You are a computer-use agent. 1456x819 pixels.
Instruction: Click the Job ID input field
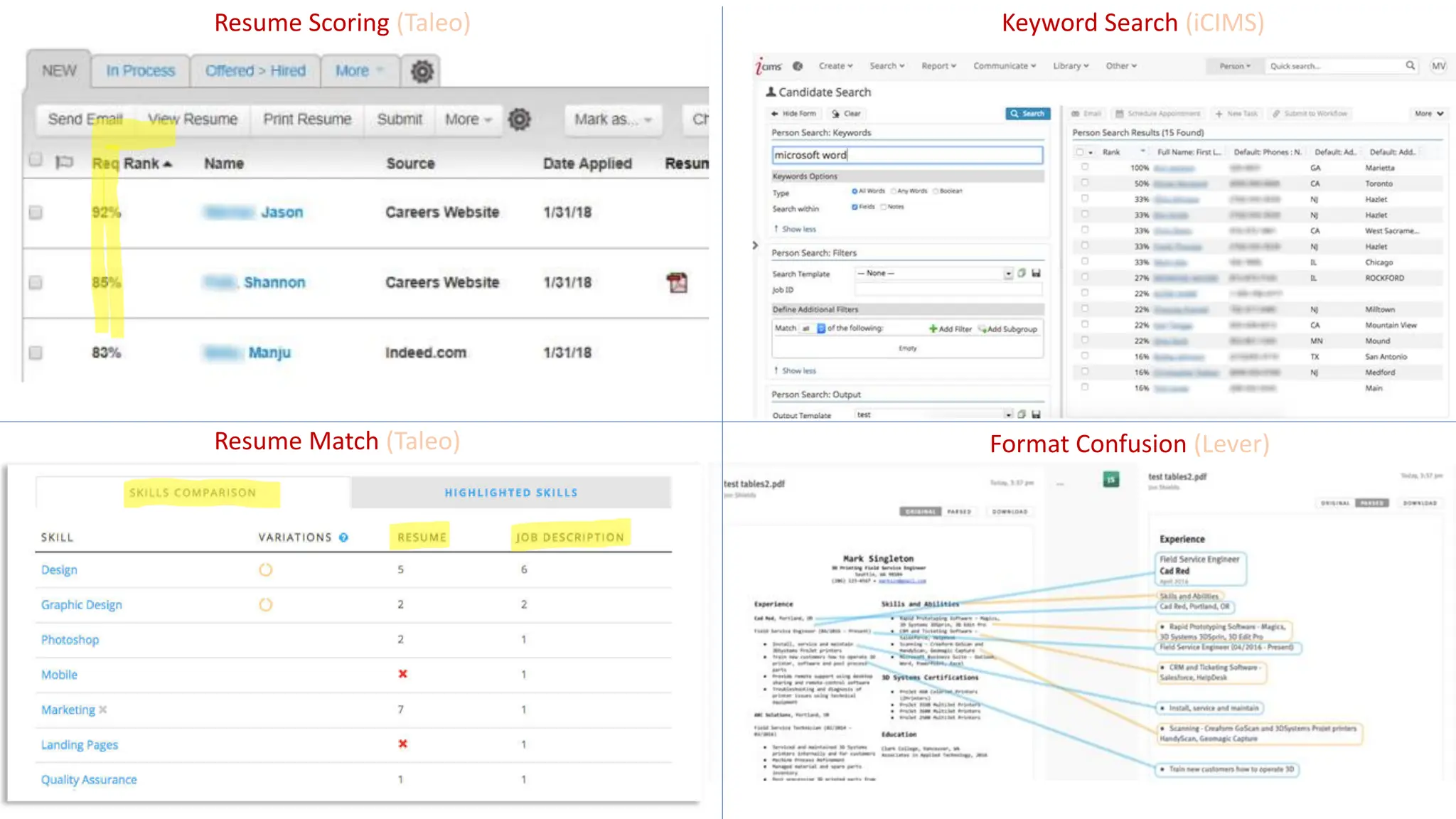coord(948,289)
